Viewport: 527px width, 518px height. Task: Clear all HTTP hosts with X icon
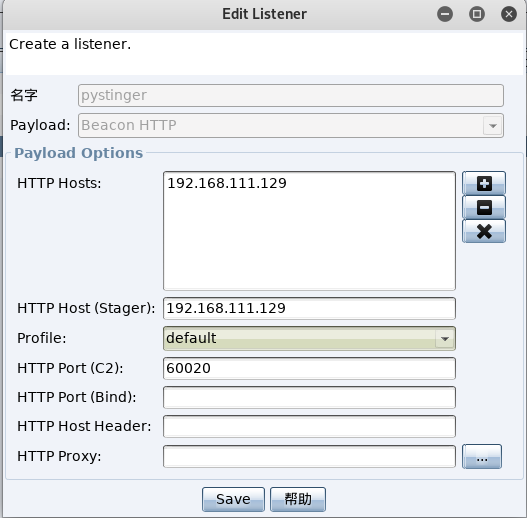[484, 231]
